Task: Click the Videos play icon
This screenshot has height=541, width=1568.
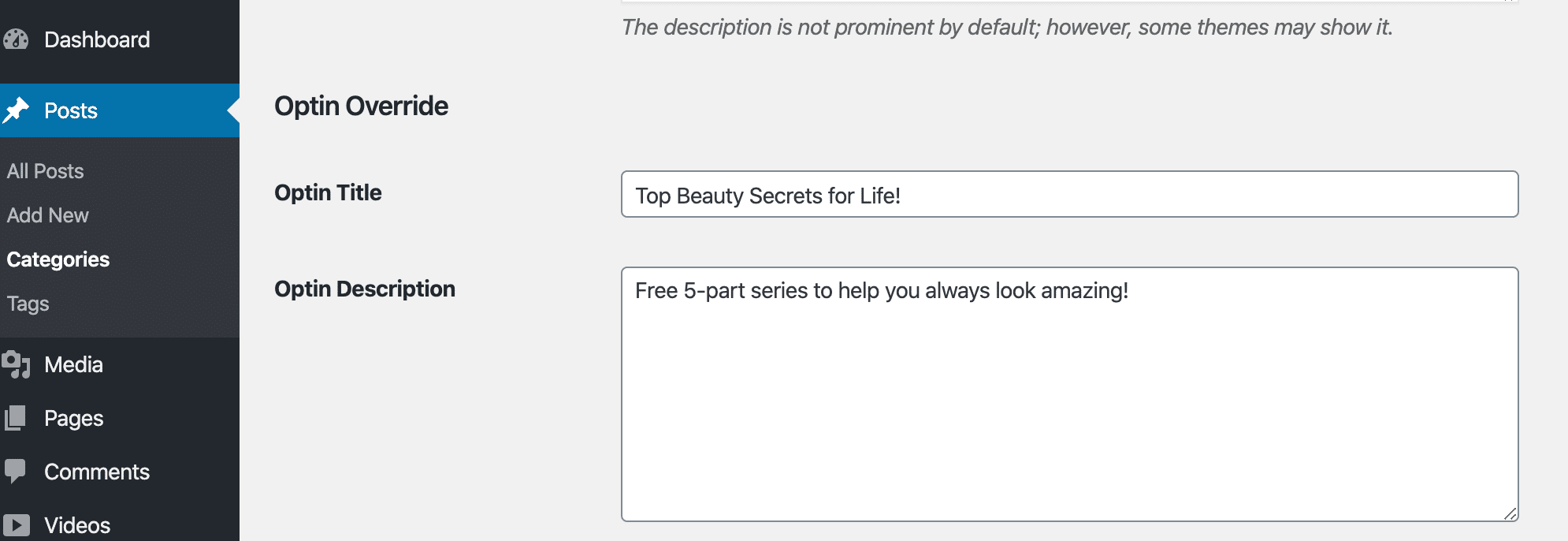Action: [16, 525]
